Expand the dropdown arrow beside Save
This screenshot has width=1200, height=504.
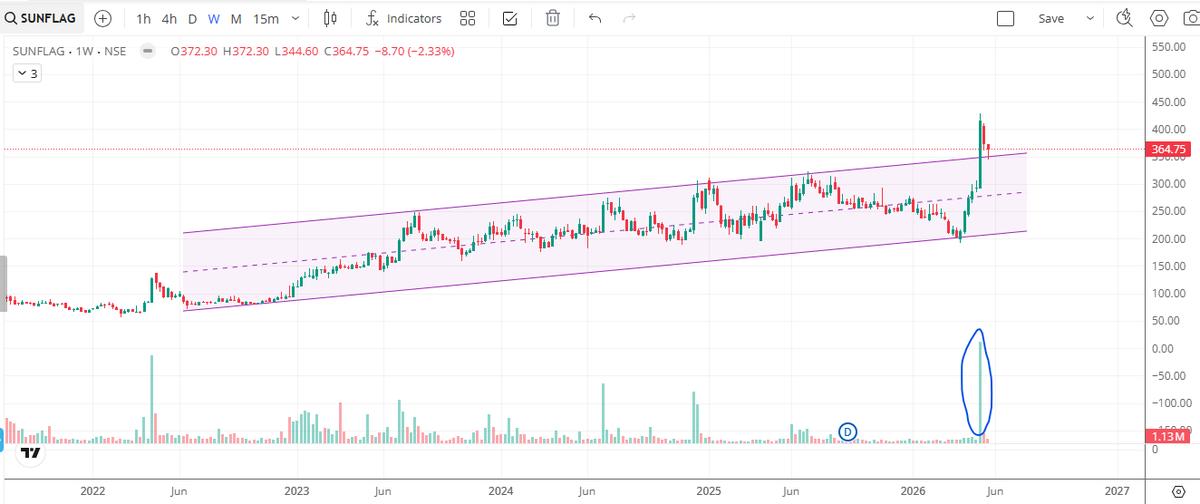[x=1090, y=18]
